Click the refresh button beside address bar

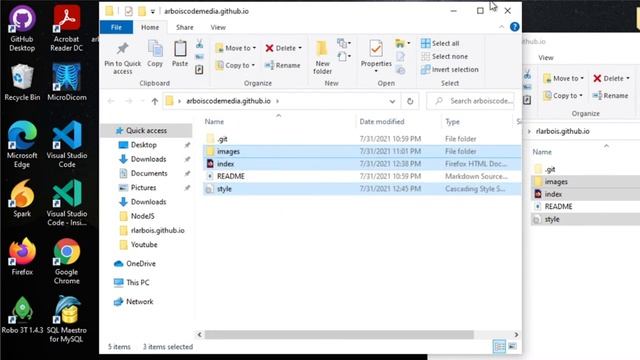click(410, 101)
